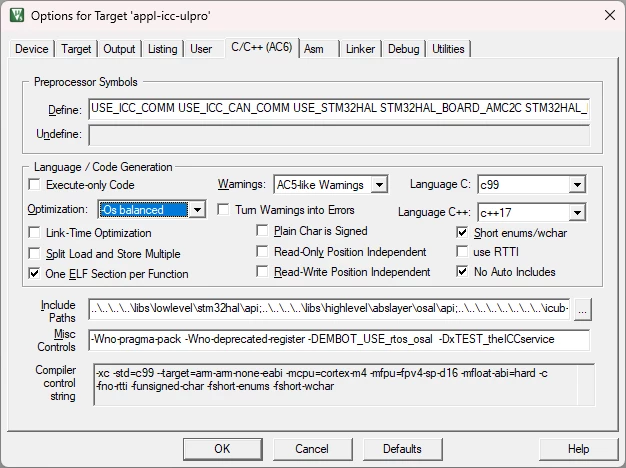This screenshot has width=626, height=468.
Task: Click the Define preprocessor symbols field
Action: [x=339, y=109]
